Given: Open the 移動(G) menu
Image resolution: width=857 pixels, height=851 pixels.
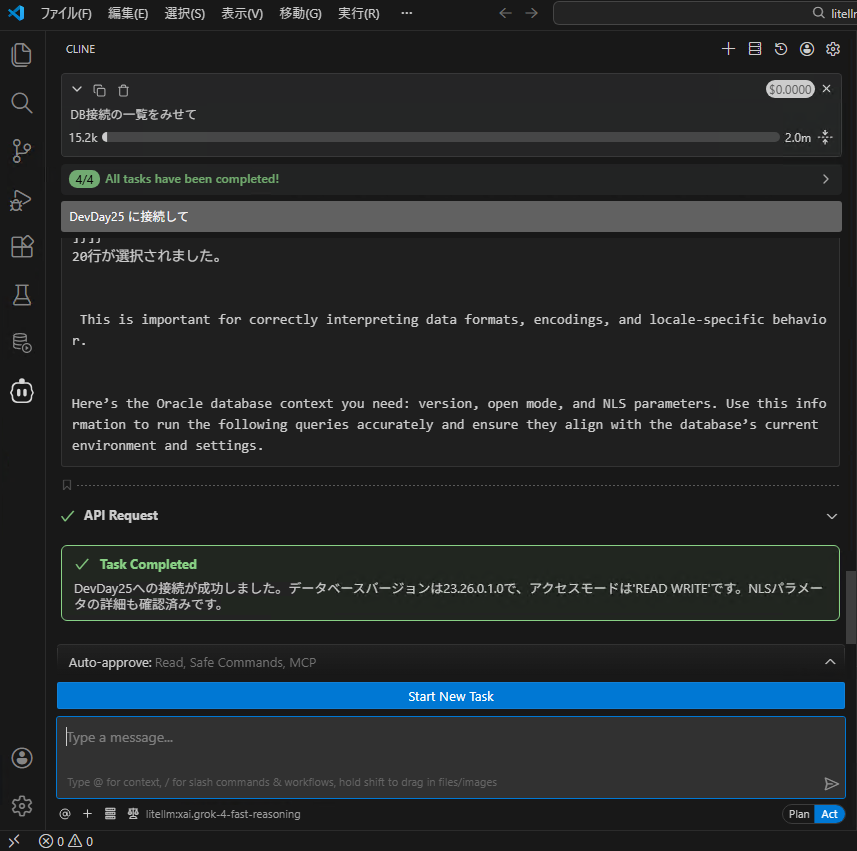Looking at the screenshot, I should tap(300, 13).
